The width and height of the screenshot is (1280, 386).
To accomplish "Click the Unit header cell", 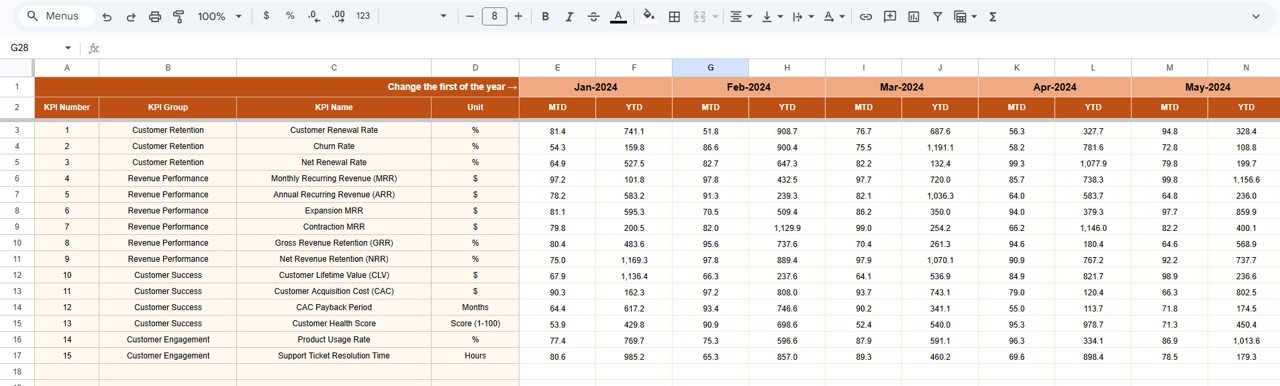I will click(475, 107).
